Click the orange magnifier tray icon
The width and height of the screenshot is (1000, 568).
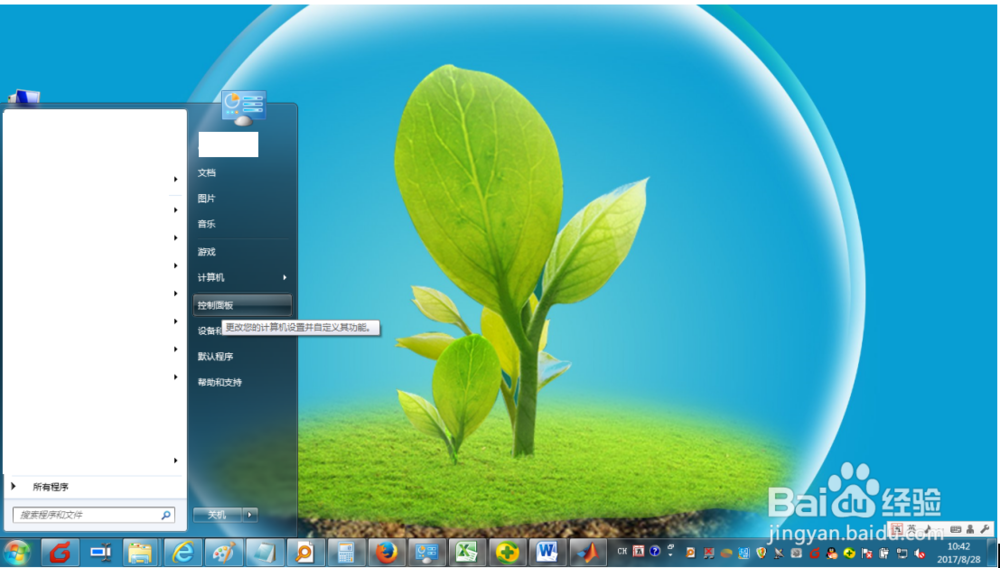690,553
